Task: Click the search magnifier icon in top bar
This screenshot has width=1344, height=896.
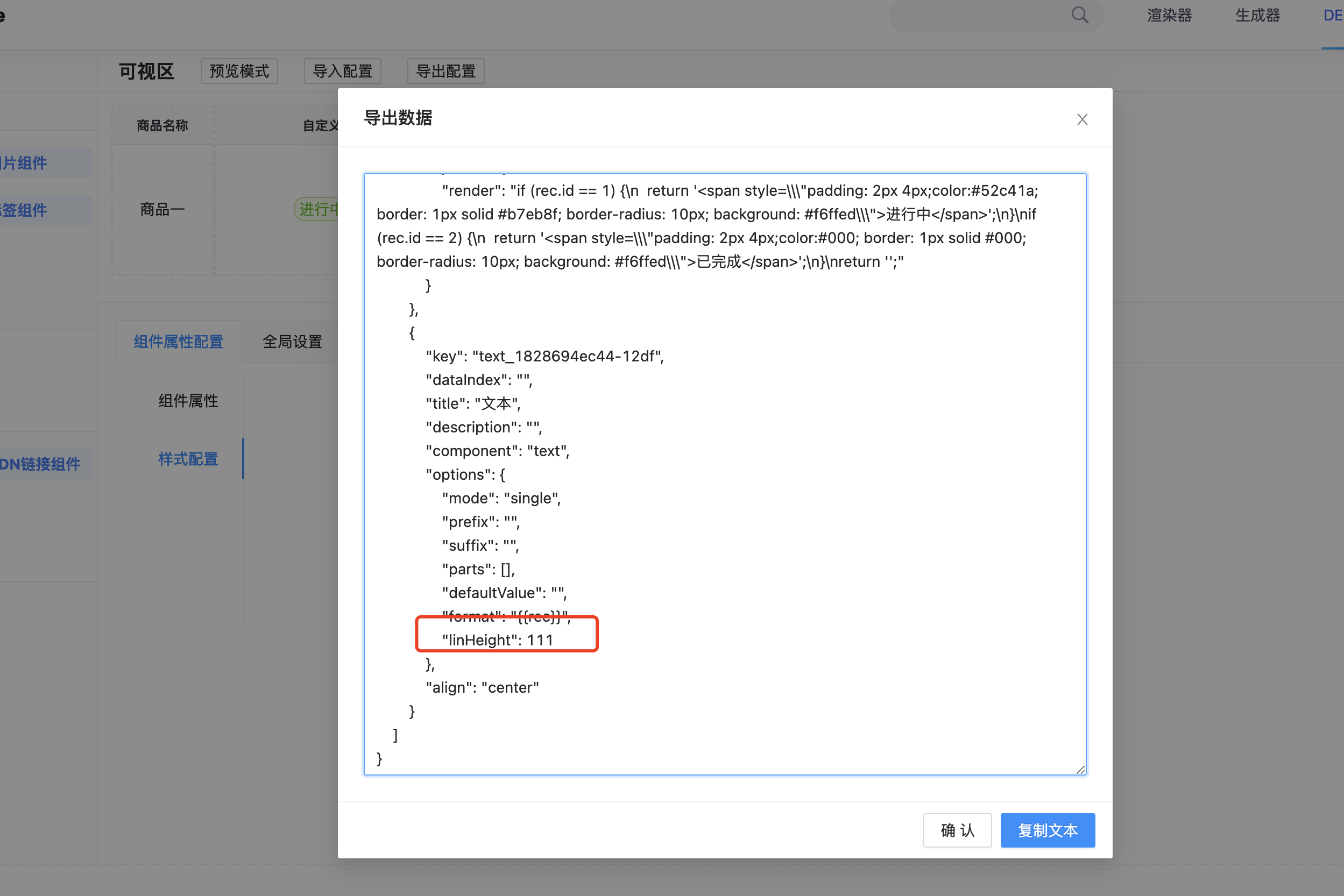Action: (x=1079, y=16)
